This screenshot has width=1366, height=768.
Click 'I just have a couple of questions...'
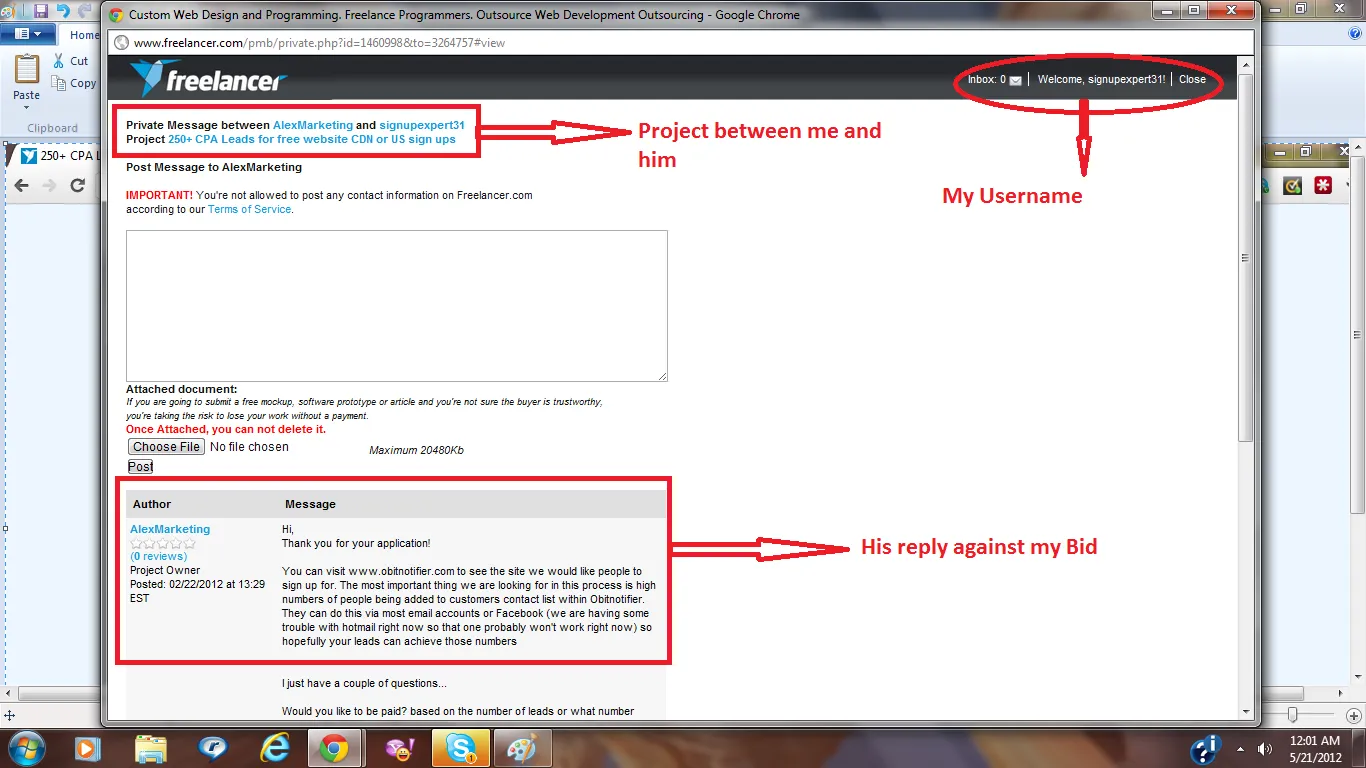364,684
